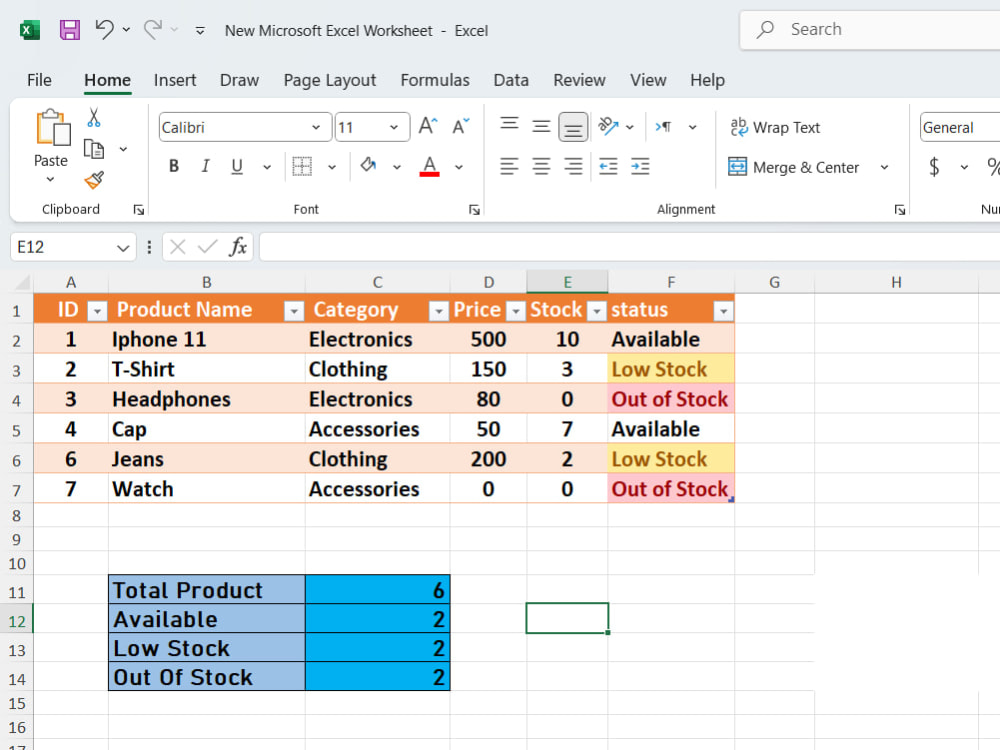Click the text direction icon
The height and width of the screenshot is (750, 1000).
(663, 127)
